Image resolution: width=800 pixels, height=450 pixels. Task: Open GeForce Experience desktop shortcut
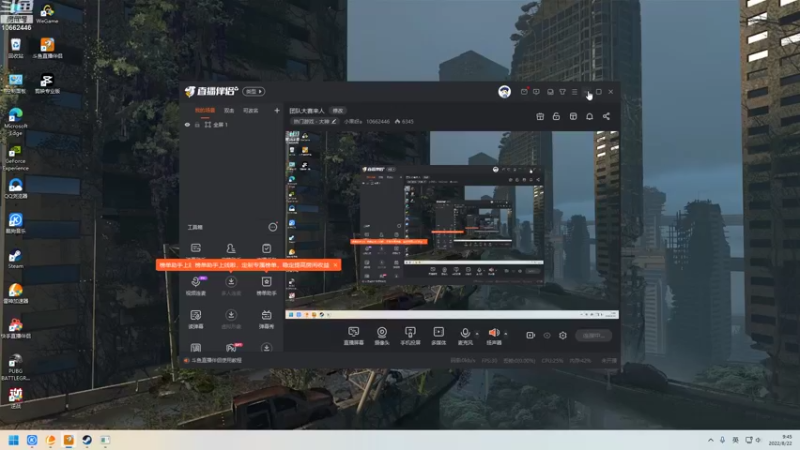point(15,159)
